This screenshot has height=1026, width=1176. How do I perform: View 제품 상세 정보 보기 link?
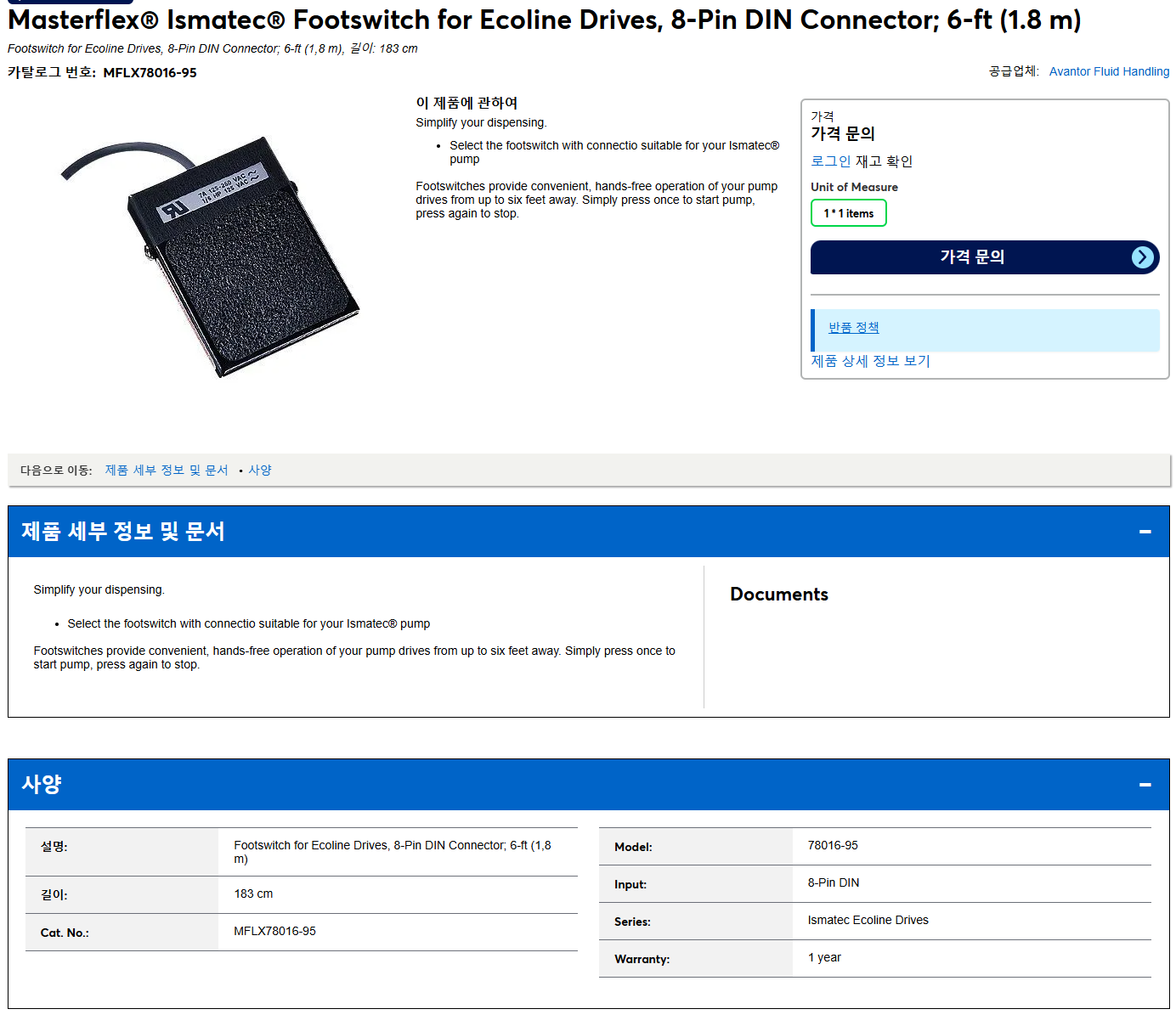tap(870, 361)
